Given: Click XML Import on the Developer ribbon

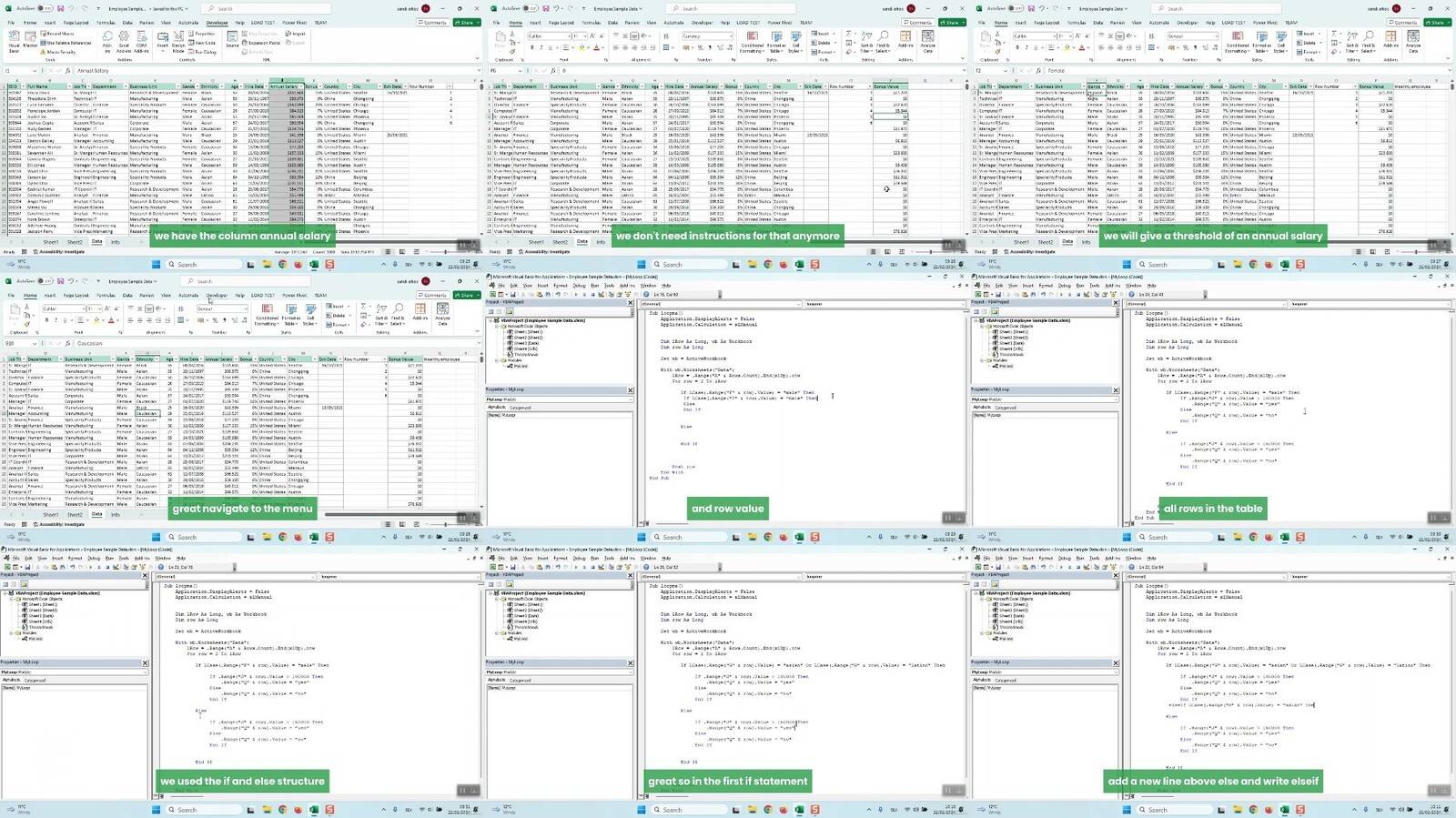Looking at the screenshot, I should click(x=297, y=34).
